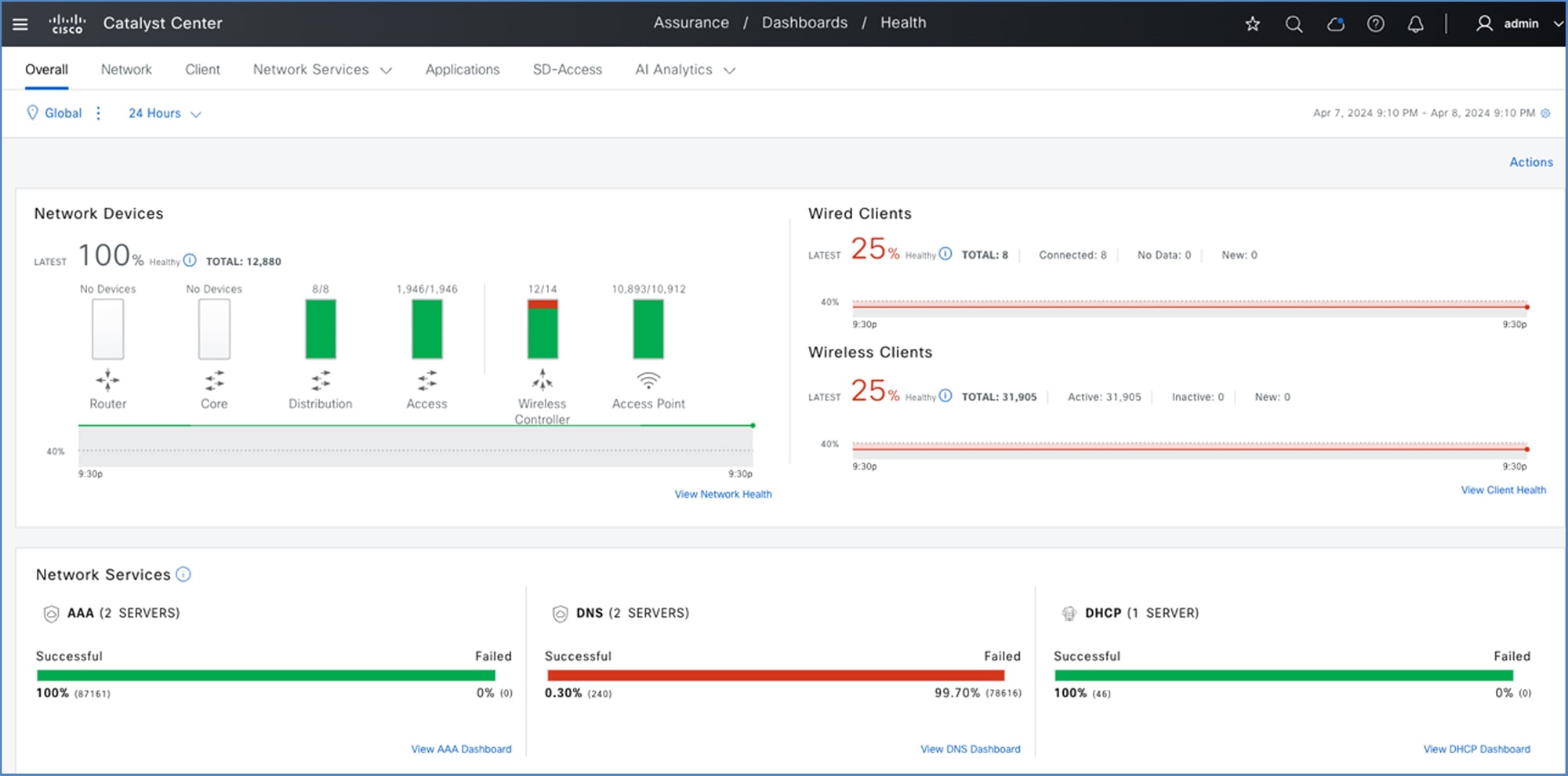Click the AAA successful transactions green bar
This screenshot has height=776, width=1568.
point(267,675)
